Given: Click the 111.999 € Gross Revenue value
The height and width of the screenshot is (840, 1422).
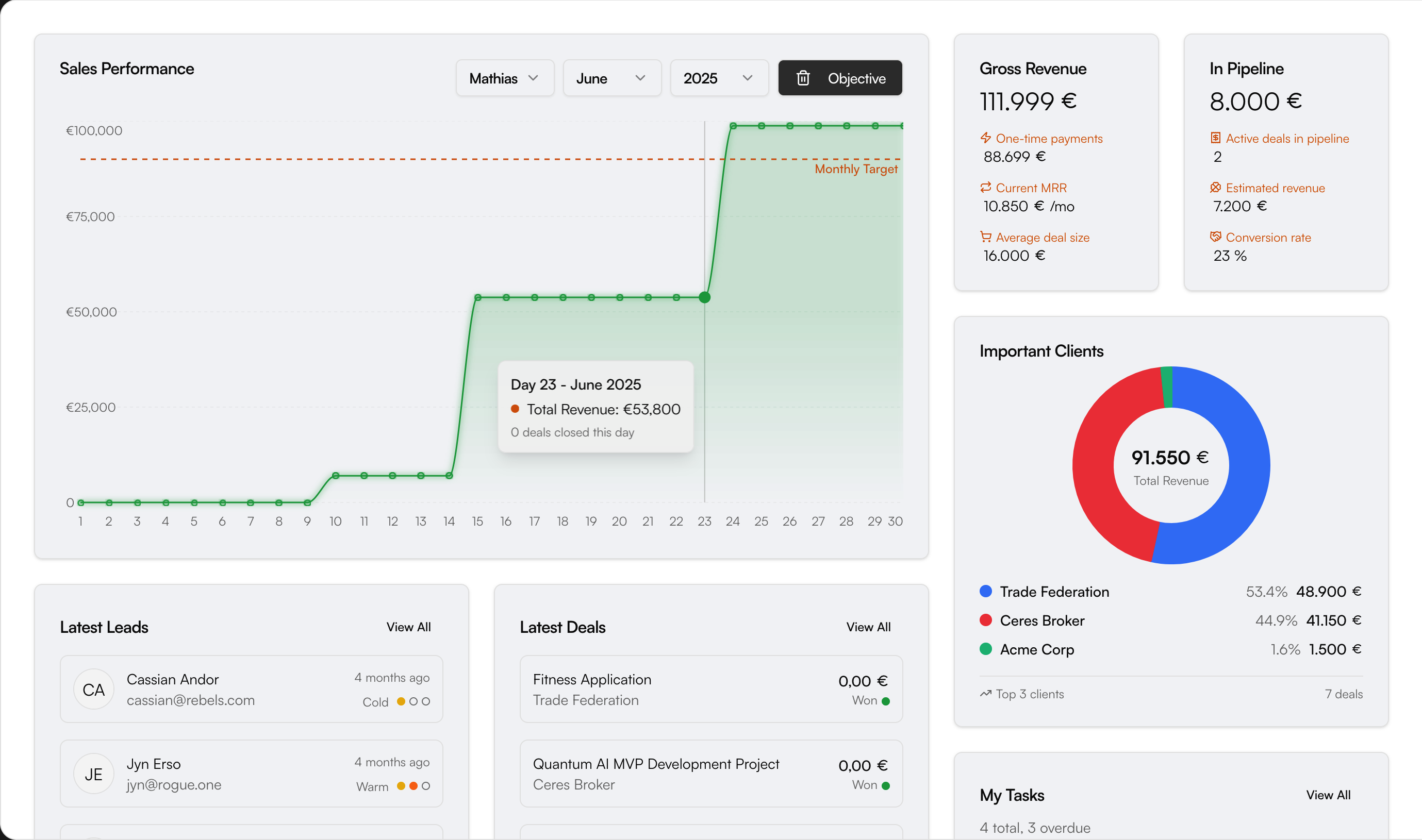Looking at the screenshot, I should (1028, 102).
